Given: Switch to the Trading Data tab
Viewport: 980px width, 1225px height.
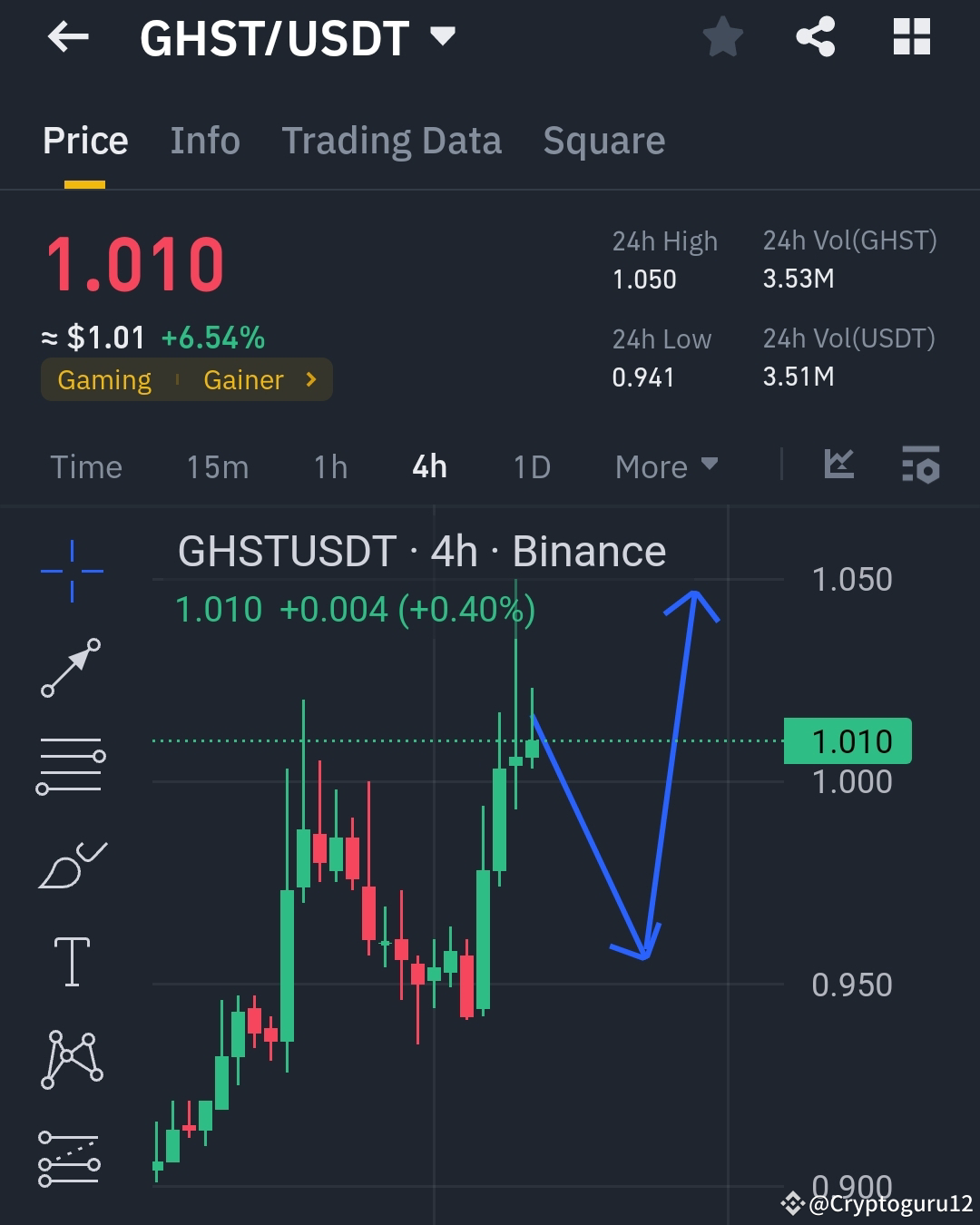Looking at the screenshot, I should click(391, 141).
